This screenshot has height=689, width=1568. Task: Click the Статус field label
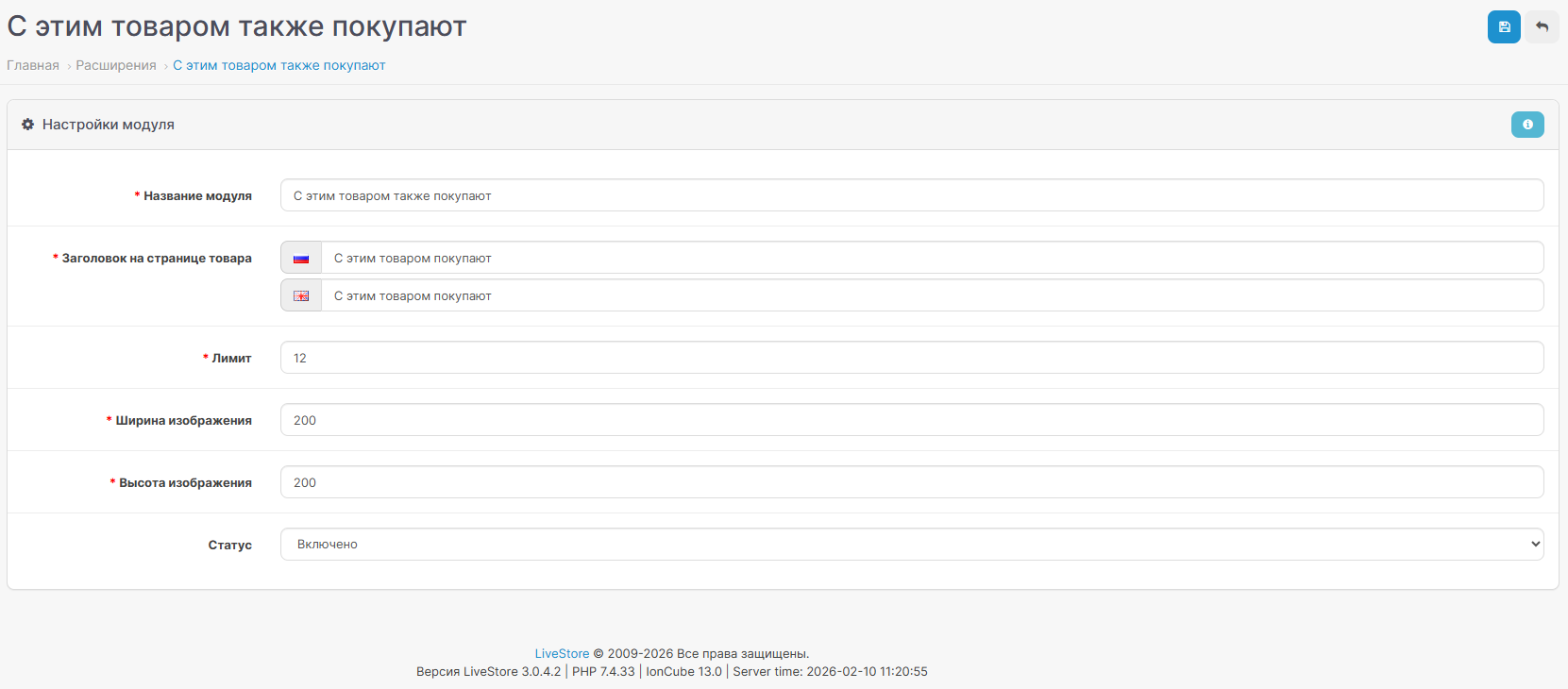(229, 545)
